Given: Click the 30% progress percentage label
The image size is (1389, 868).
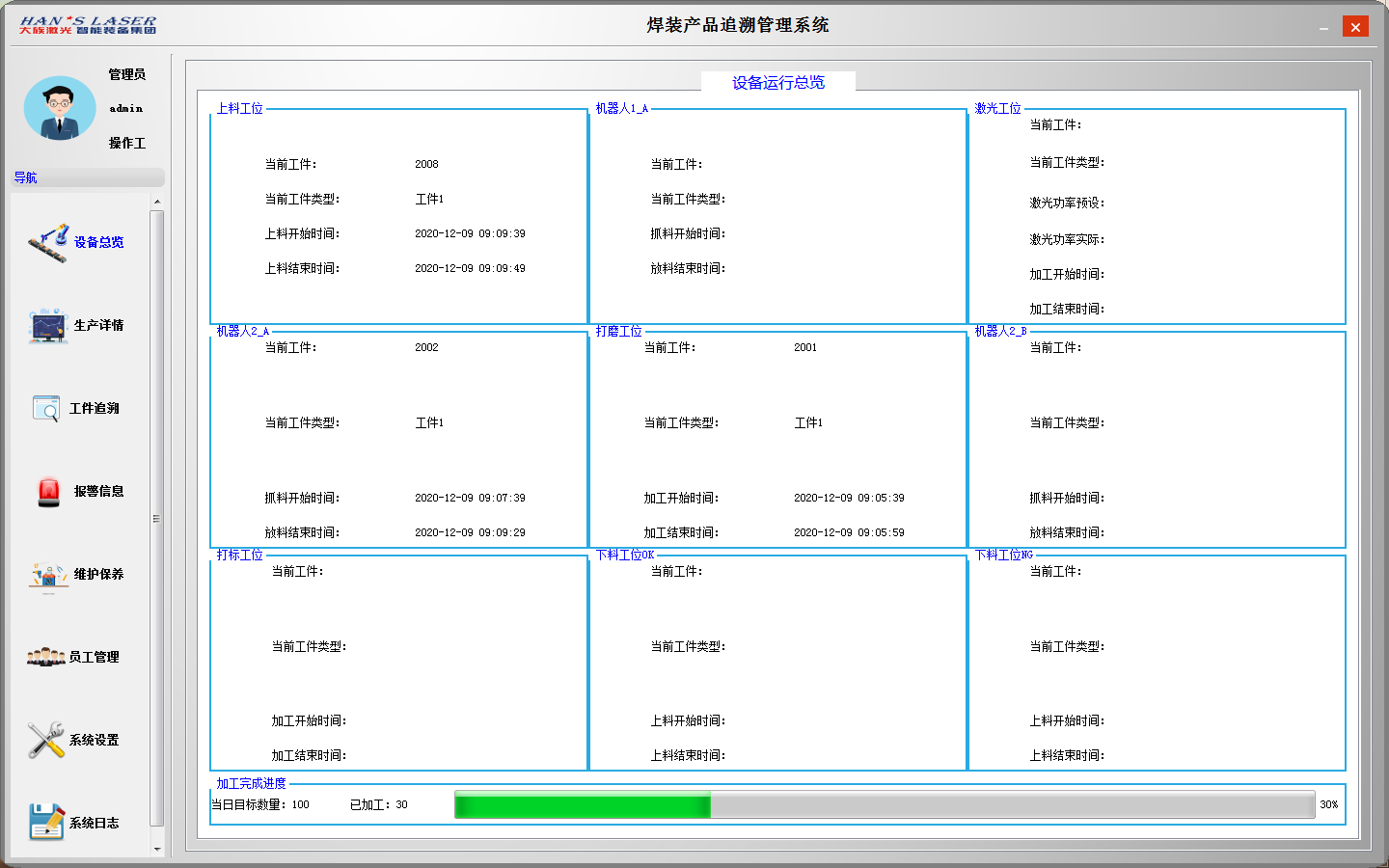Looking at the screenshot, I should (1329, 805).
